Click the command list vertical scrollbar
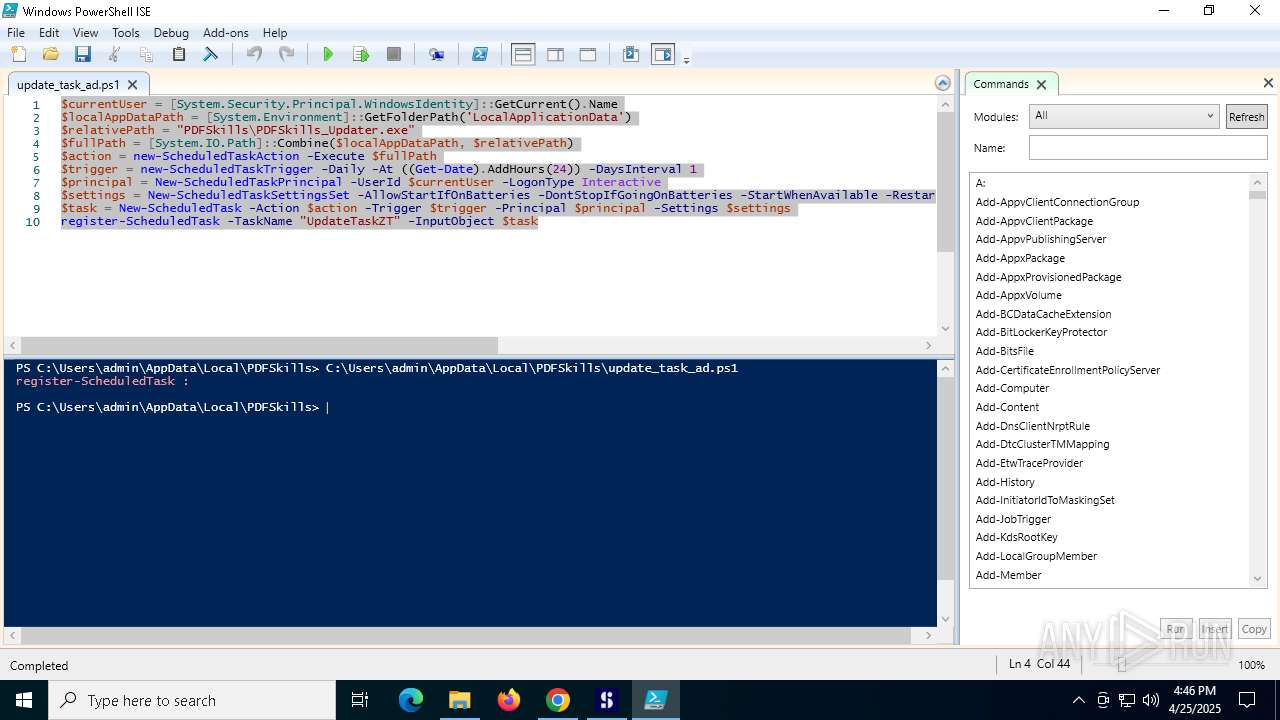Viewport: 1280px width, 720px height. click(1258, 380)
